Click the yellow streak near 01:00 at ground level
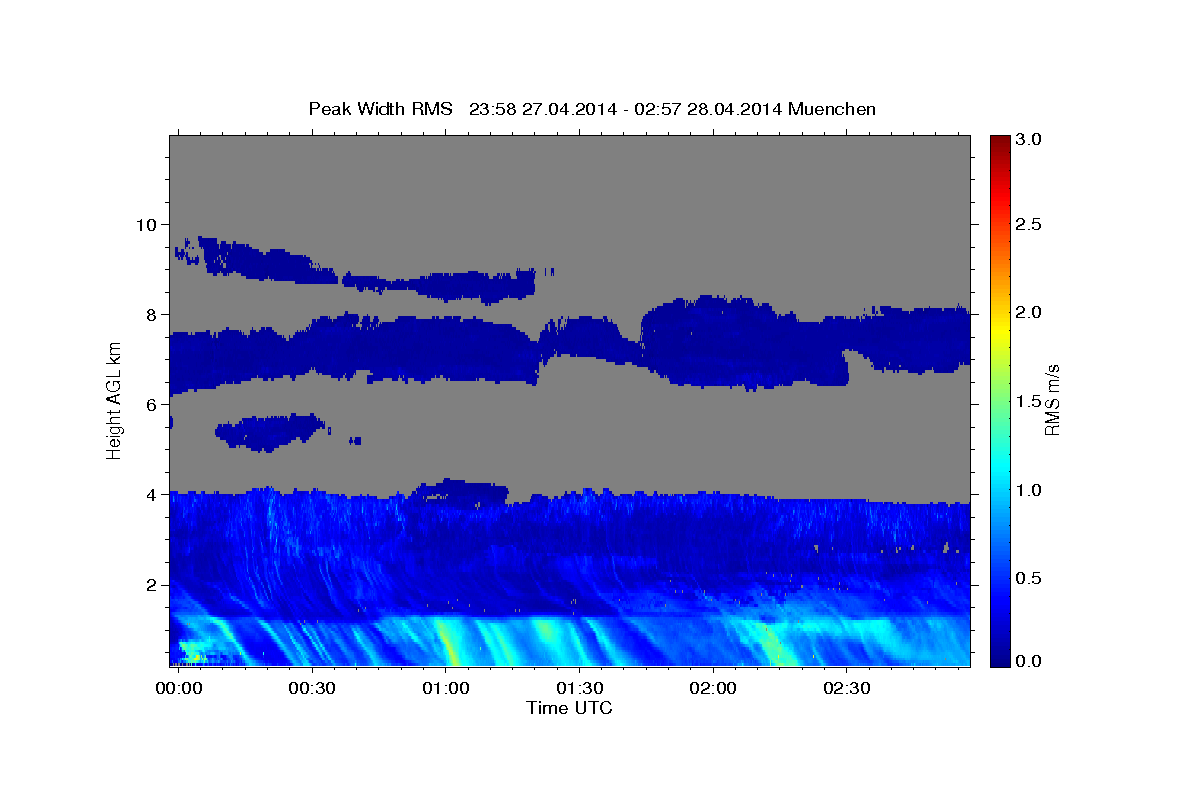 [448, 645]
